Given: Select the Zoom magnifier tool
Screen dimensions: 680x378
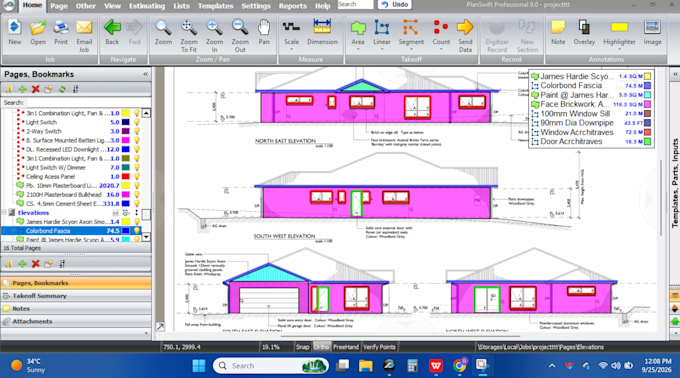Looking at the screenshot, I should point(163,33).
